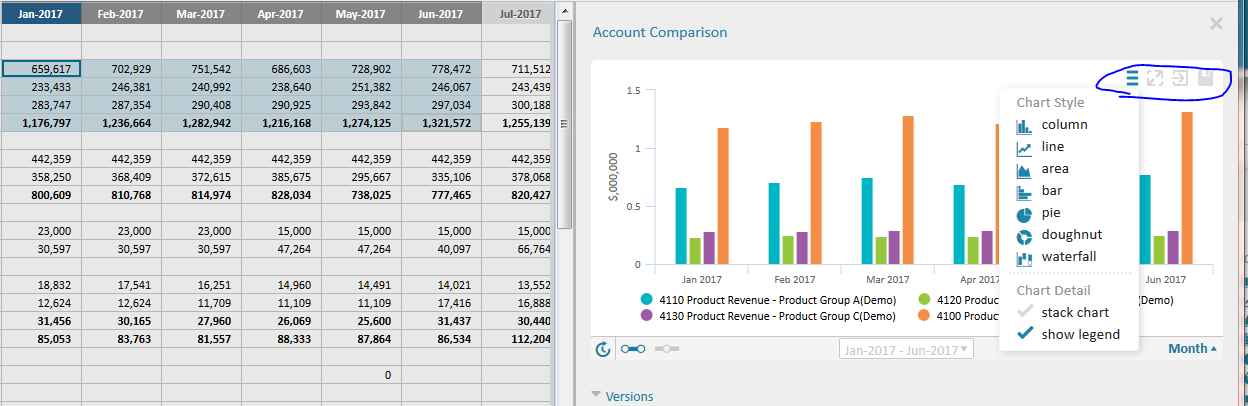
Task: Select cell with value 751,542
Action: coord(201,69)
